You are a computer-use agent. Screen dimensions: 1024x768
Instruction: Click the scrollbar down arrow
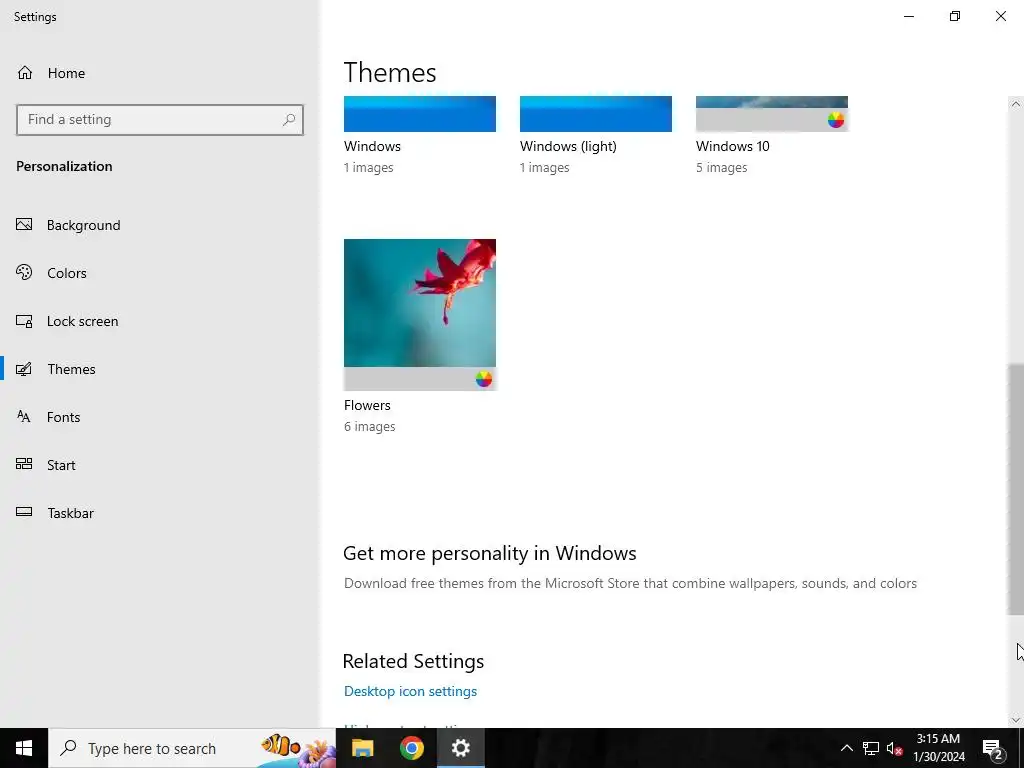coord(1016,720)
